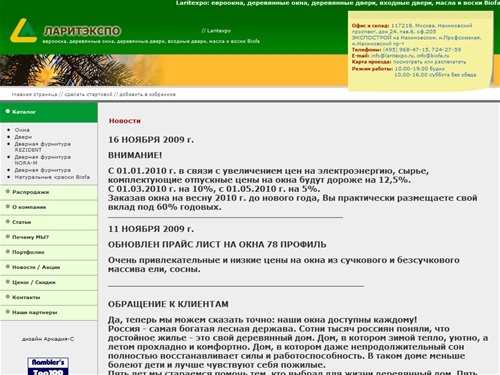
Task: Select Почему МЫ? menu item
Action: pos(49,237)
